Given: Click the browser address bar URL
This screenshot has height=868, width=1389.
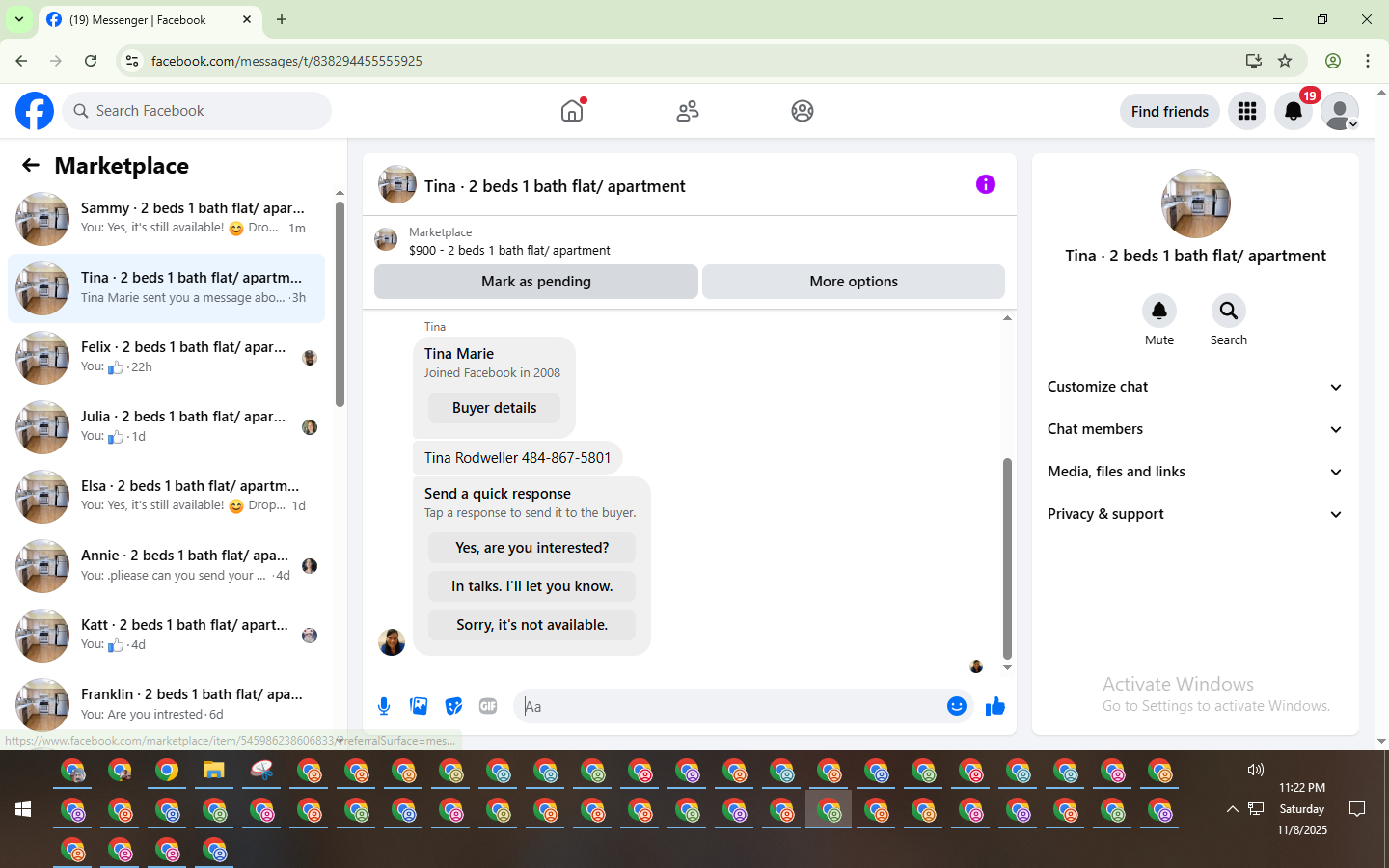Looking at the screenshot, I should (x=286, y=61).
